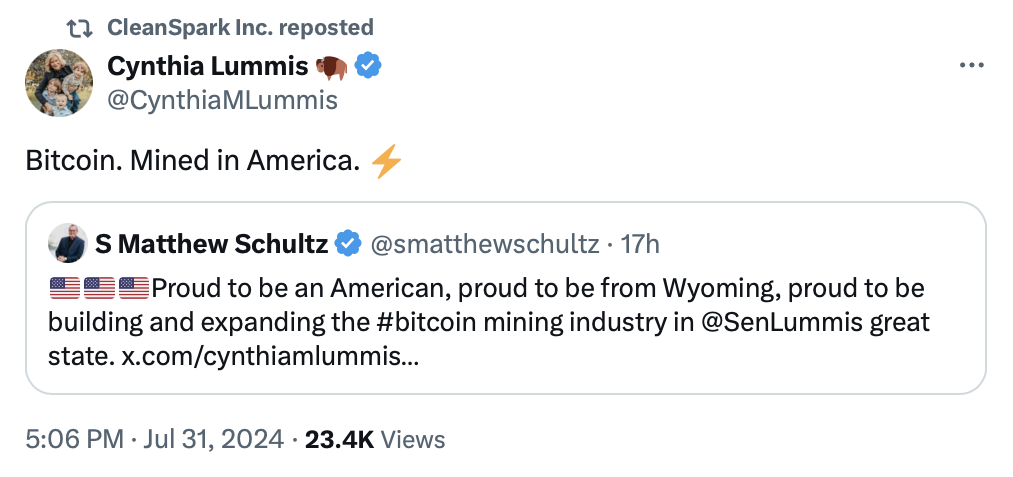Open the CleanSpark Inc. reposted link

tap(240, 27)
